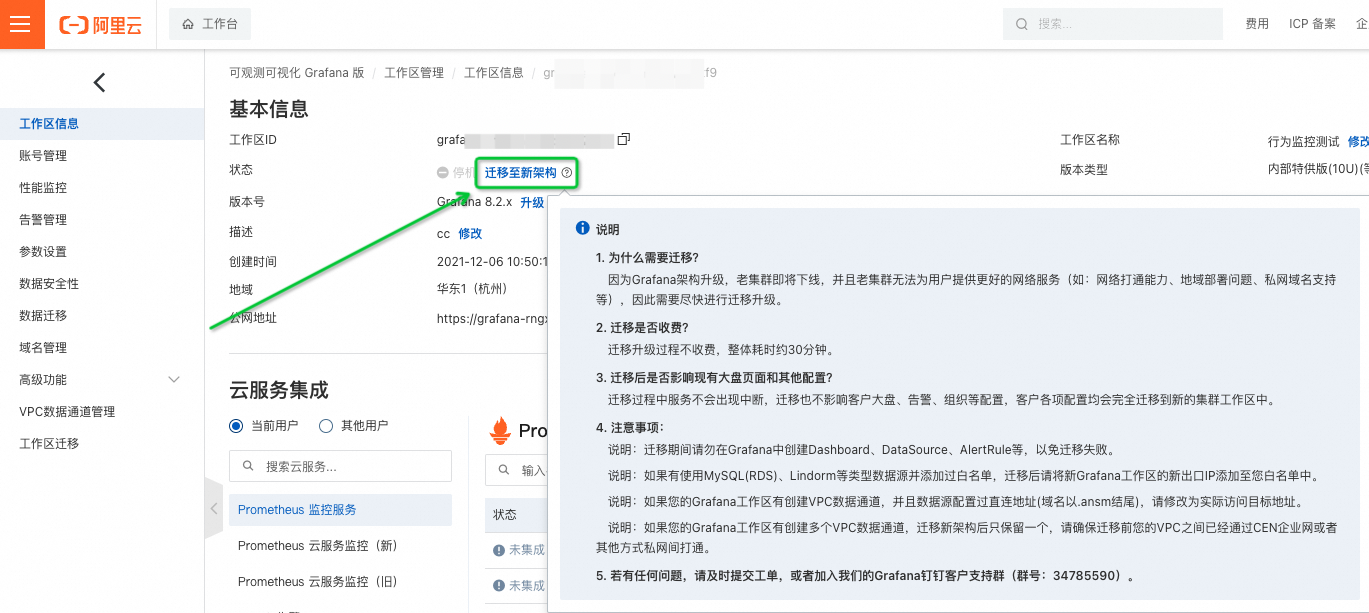Image resolution: width=1369 pixels, height=613 pixels.
Task: Click the info icon beside 说明
Action: (x=582, y=229)
